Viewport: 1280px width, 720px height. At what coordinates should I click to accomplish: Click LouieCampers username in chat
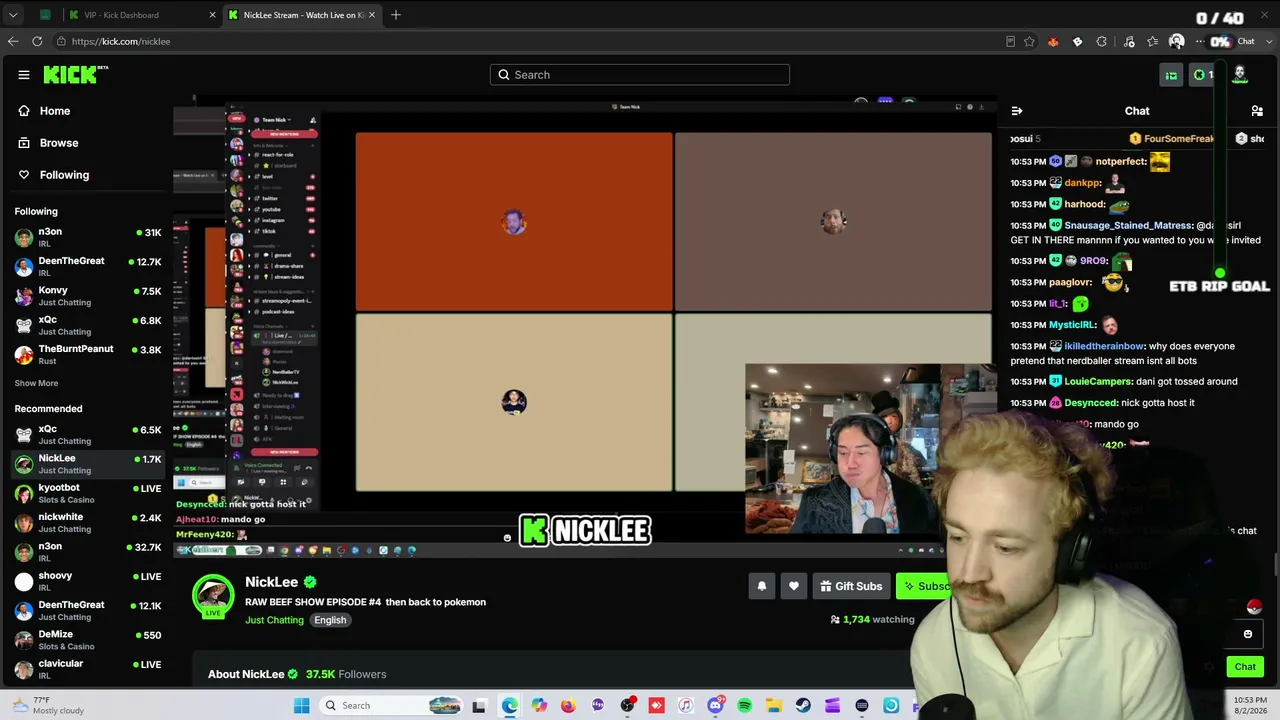point(1099,381)
